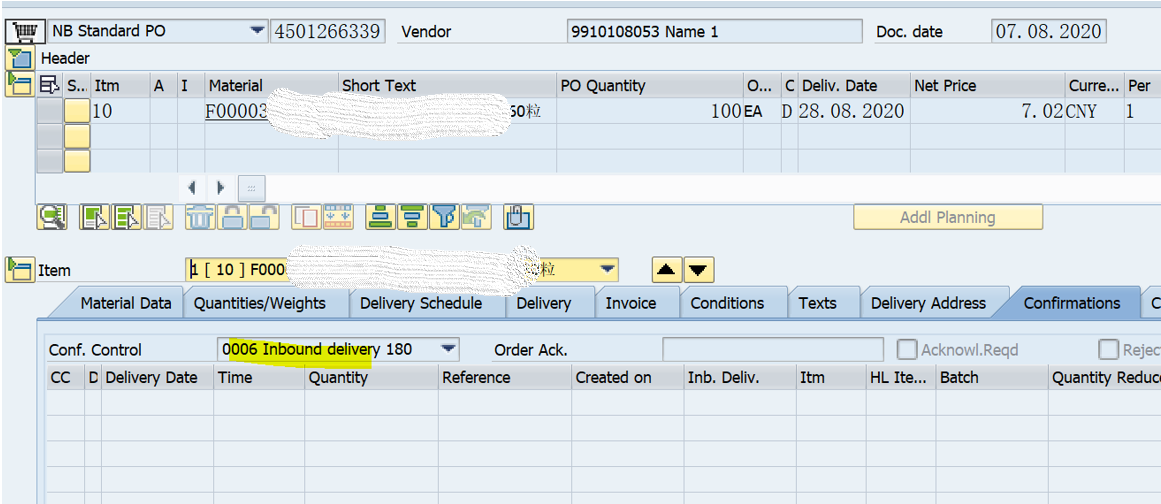Click Deliv. Date cell 28.08.2020
1161x504 pixels.
pos(854,111)
